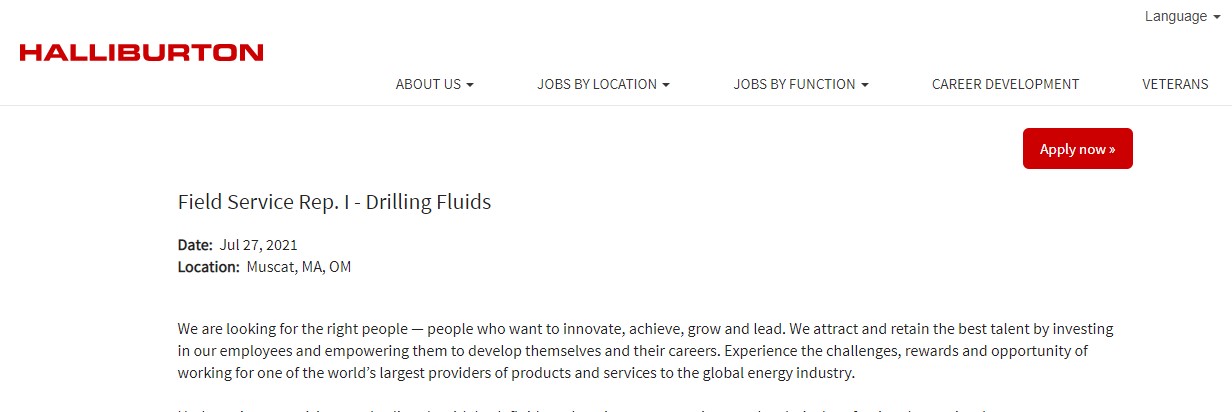Open the Veterans navigation link
Viewport: 1232px width, 412px height.
pyautogui.click(x=1175, y=84)
